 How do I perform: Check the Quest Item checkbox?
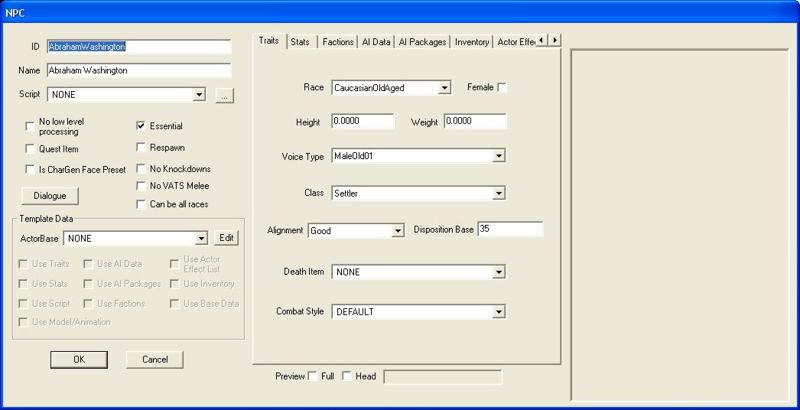click(30, 149)
